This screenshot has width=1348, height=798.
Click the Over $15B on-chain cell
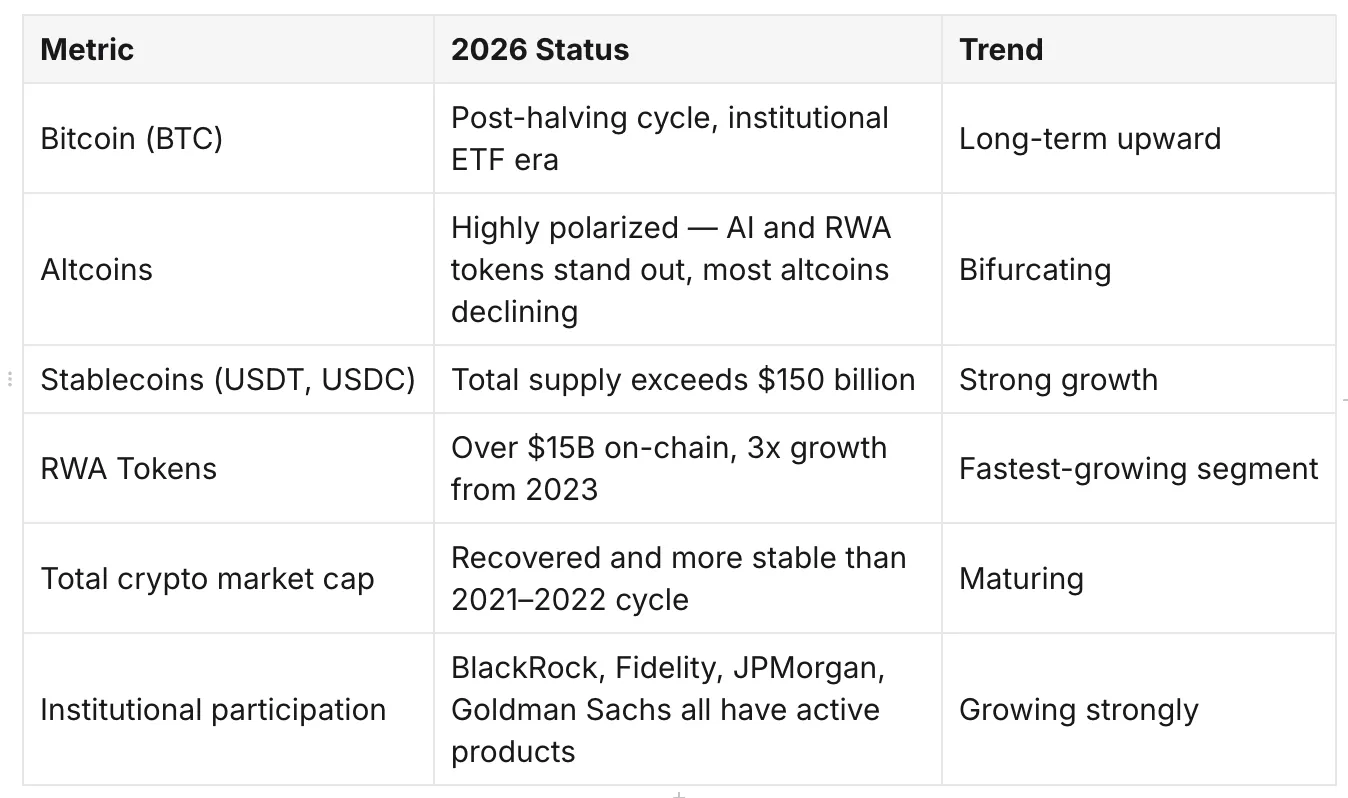point(688,468)
